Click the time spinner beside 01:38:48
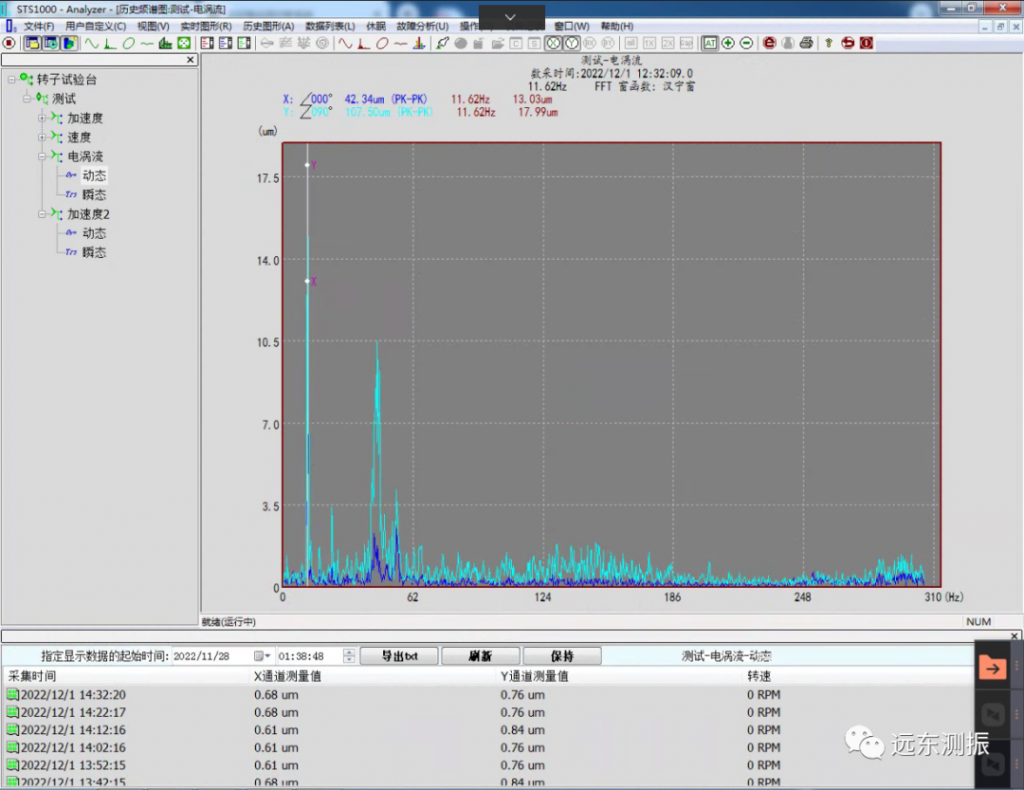Screen dimensions: 1024x790 pyautogui.click(x=348, y=656)
